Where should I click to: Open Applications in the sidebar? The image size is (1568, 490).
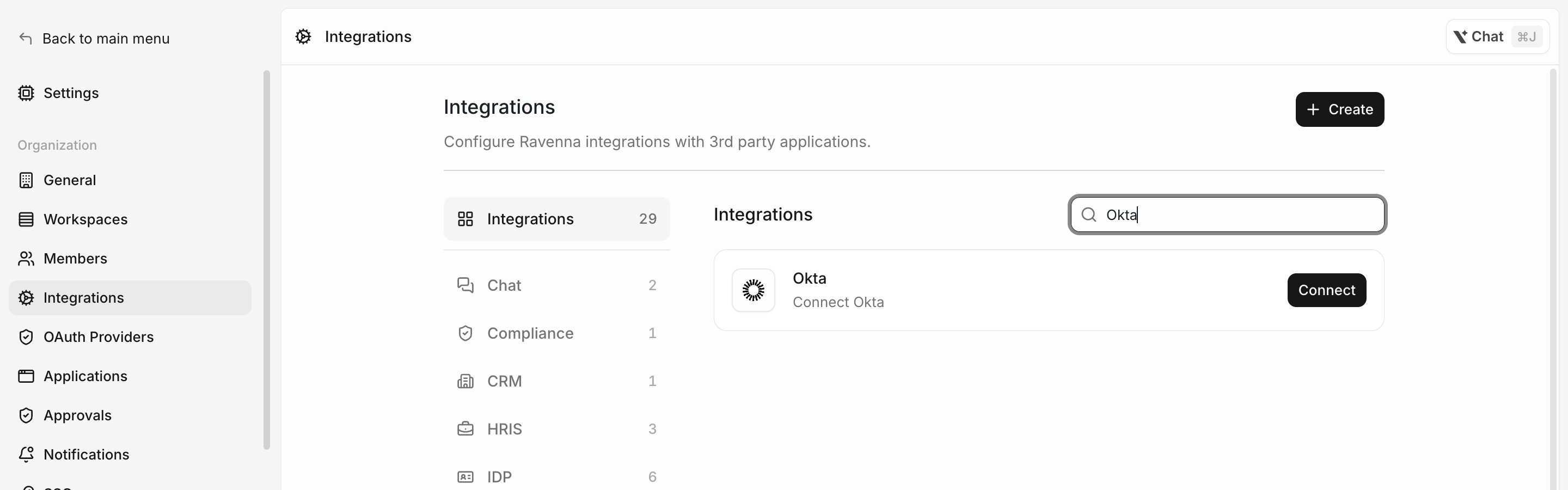130,376
